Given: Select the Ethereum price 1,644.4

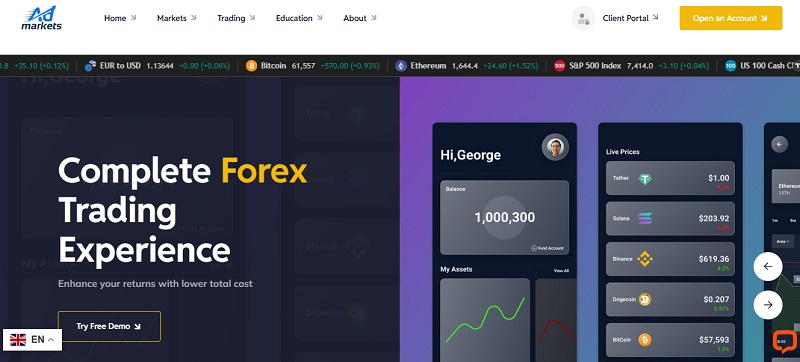Looking at the screenshot, I should tap(465, 66).
